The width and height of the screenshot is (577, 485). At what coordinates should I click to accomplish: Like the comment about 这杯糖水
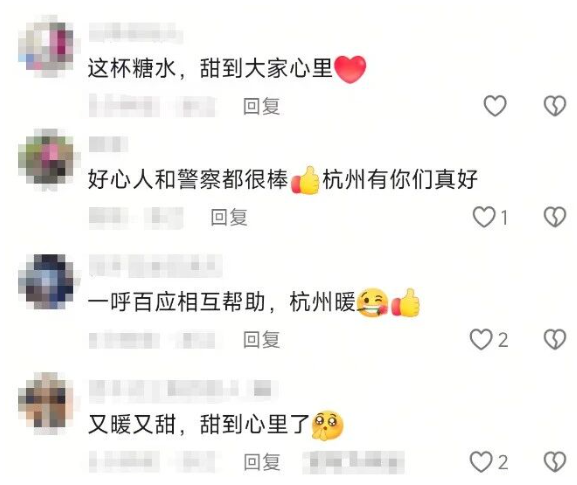pyautogui.click(x=495, y=106)
